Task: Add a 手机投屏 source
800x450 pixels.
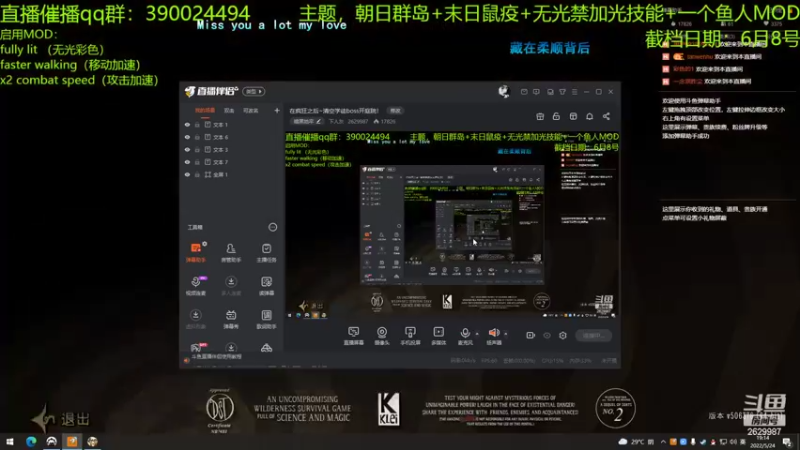Action: (410, 336)
